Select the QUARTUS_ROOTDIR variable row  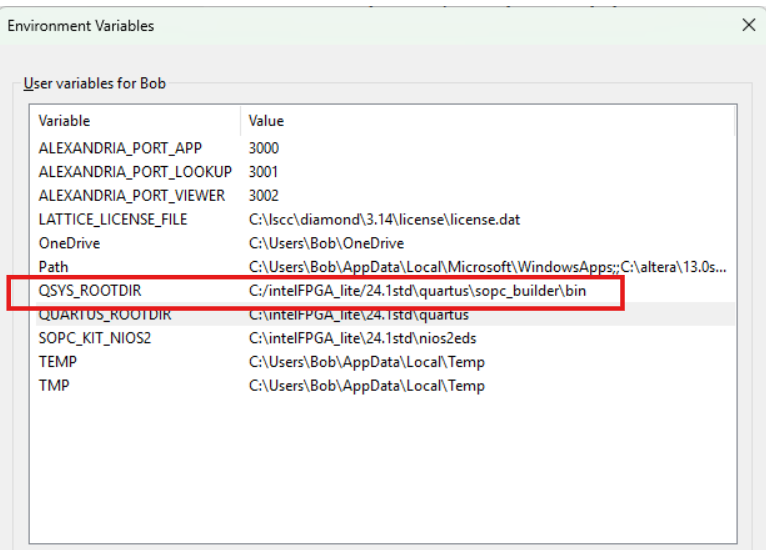(x=105, y=315)
